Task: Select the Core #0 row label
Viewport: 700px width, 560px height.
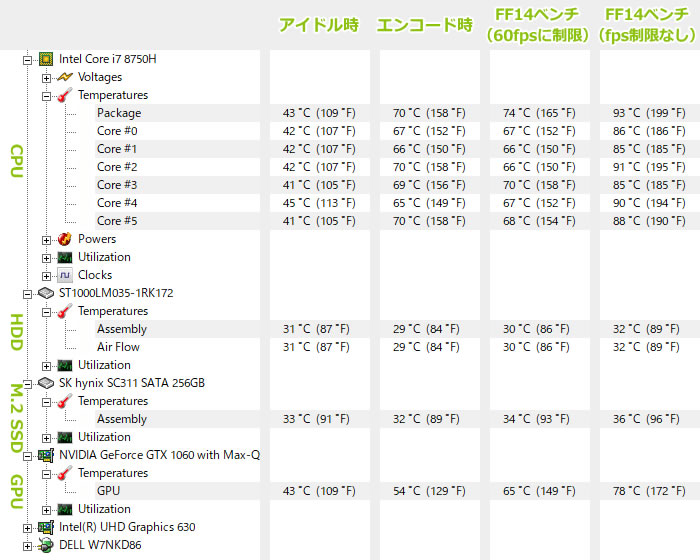Action: (x=117, y=131)
